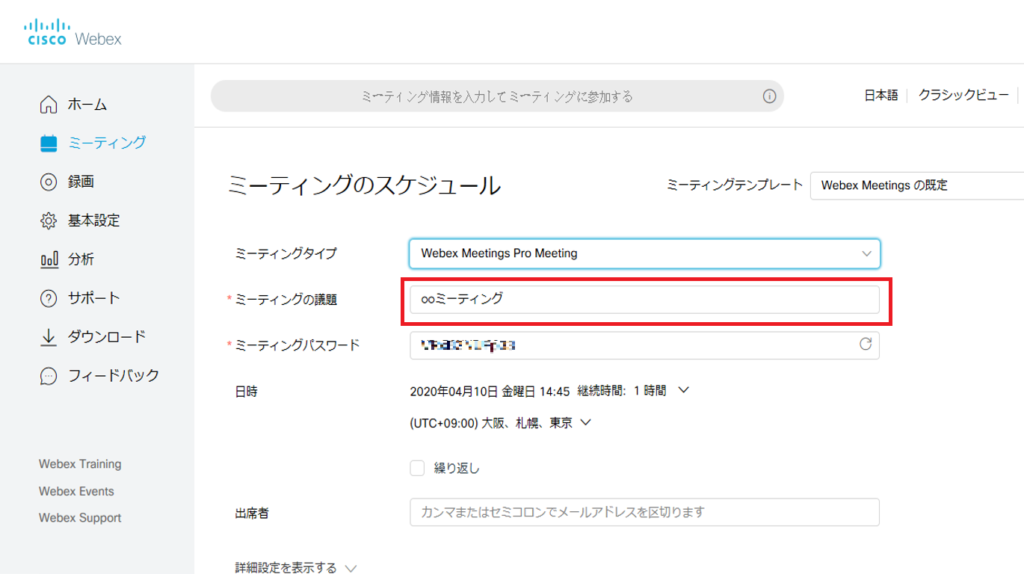Click the calendar icon beside ミーティング
Screen dimensions: 1024x574
(48, 143)
